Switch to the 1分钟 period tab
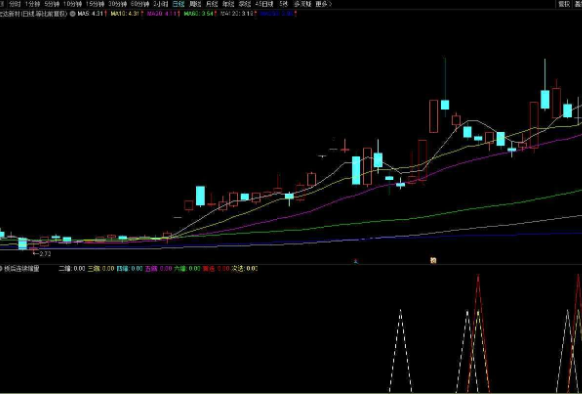582x394 pixels. [32, 4]
